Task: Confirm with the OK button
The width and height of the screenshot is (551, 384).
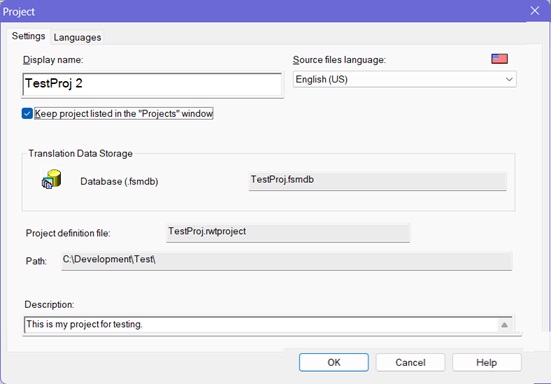Action: click(334, 362)
